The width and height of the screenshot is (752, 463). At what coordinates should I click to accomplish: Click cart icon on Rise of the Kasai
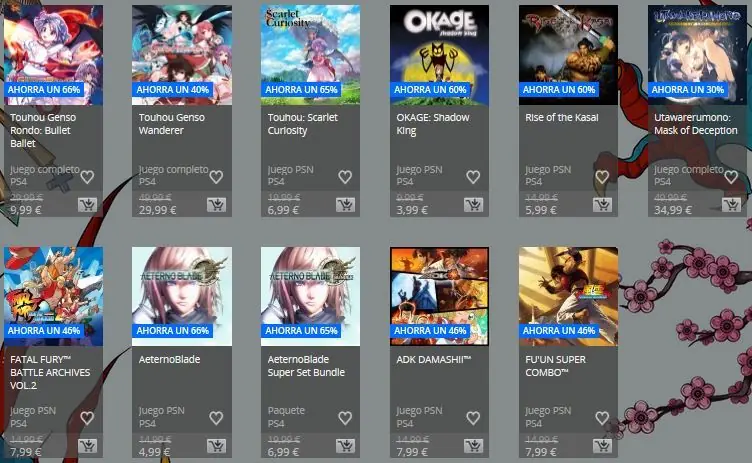(x=602, y=205)
